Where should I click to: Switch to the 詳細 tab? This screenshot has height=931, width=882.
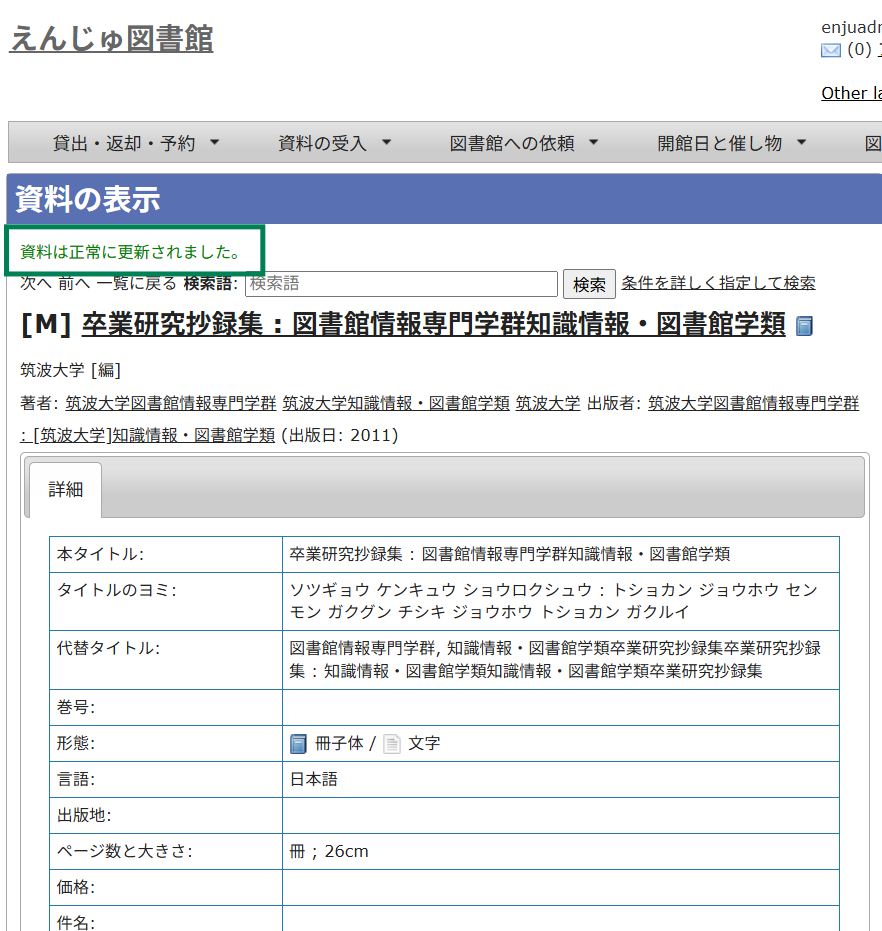pyautogui.click(x=66, y=489)
